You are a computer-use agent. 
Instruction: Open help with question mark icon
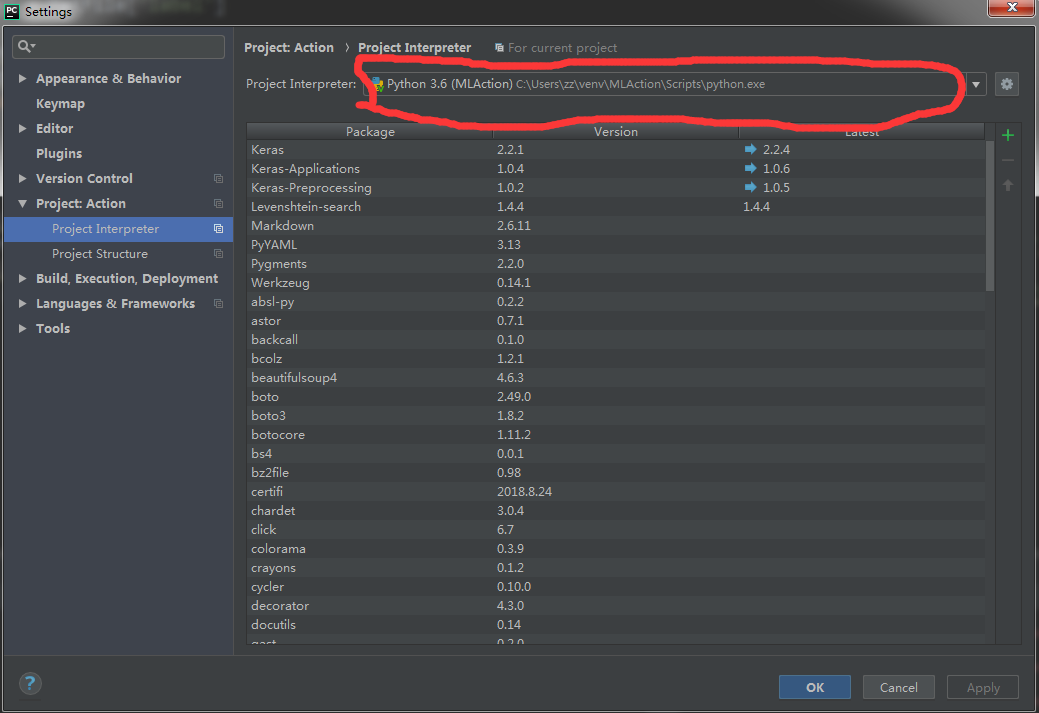coord(30,684)
